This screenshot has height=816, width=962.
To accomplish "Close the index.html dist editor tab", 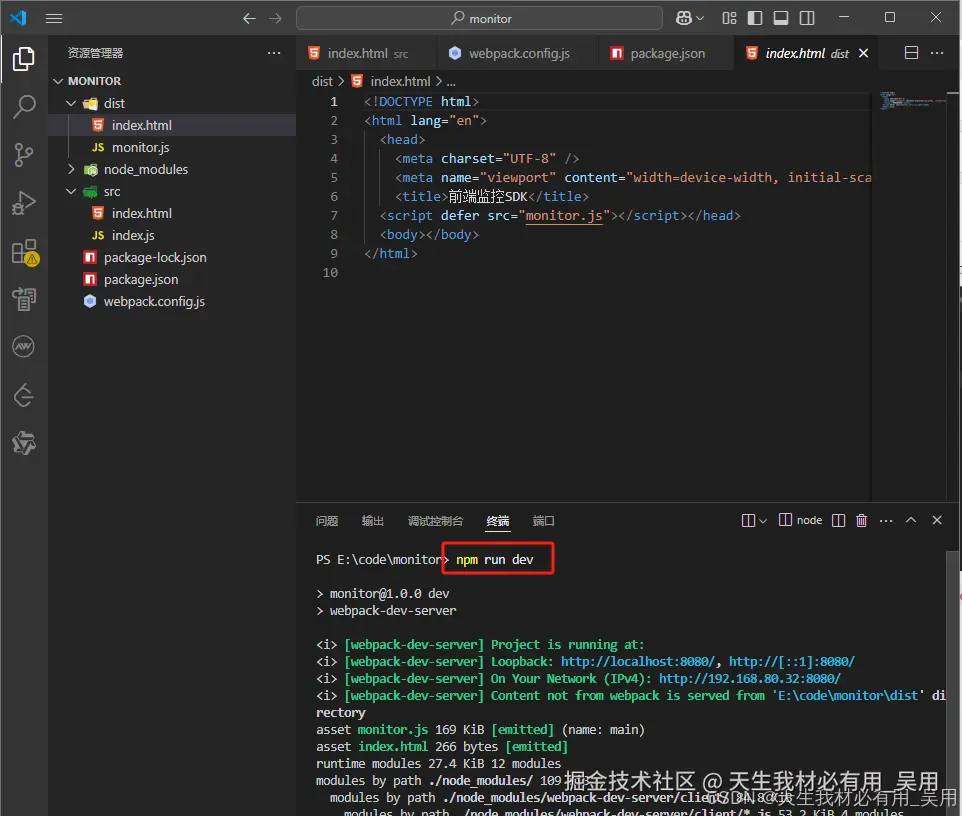I will click(x=864, y=53).
